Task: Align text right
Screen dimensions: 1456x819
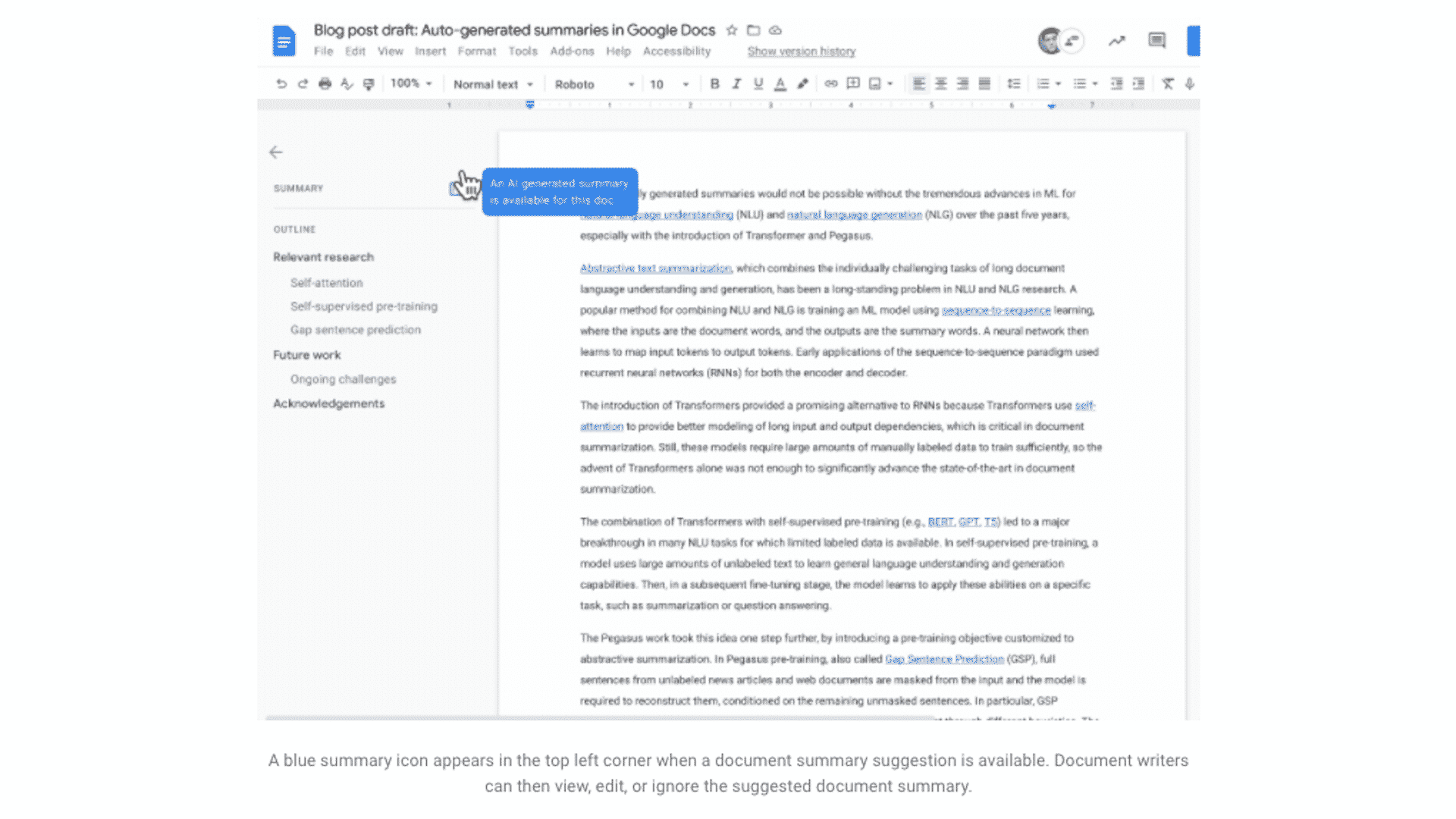Action: point(963,84)
